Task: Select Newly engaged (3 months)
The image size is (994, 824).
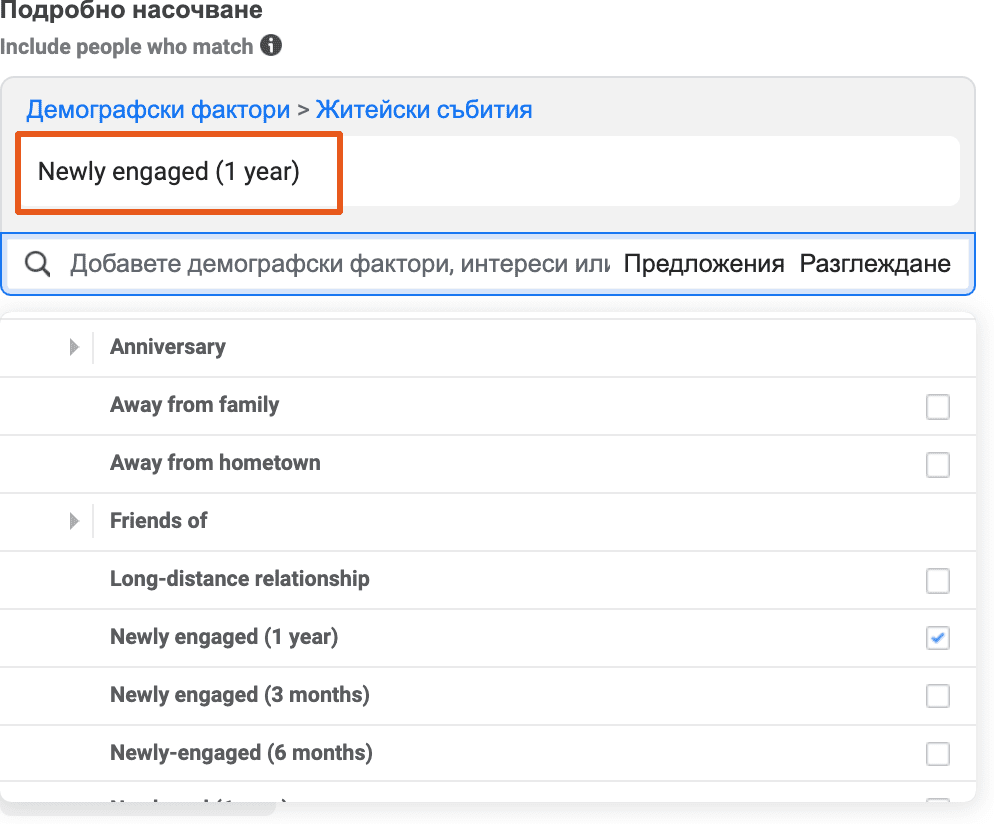Action: [x=937, y=696]
